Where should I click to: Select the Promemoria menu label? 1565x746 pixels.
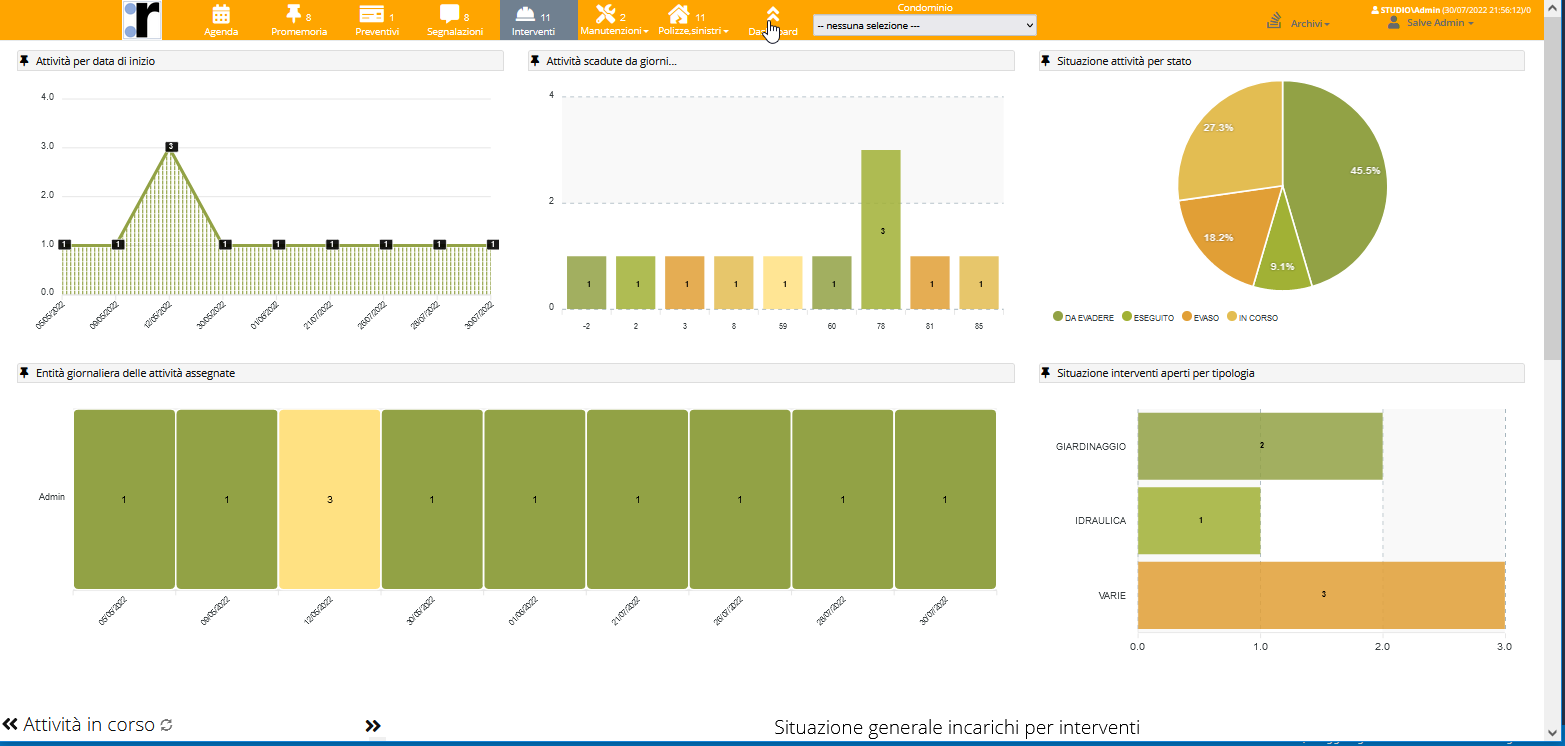click(299, 32)
